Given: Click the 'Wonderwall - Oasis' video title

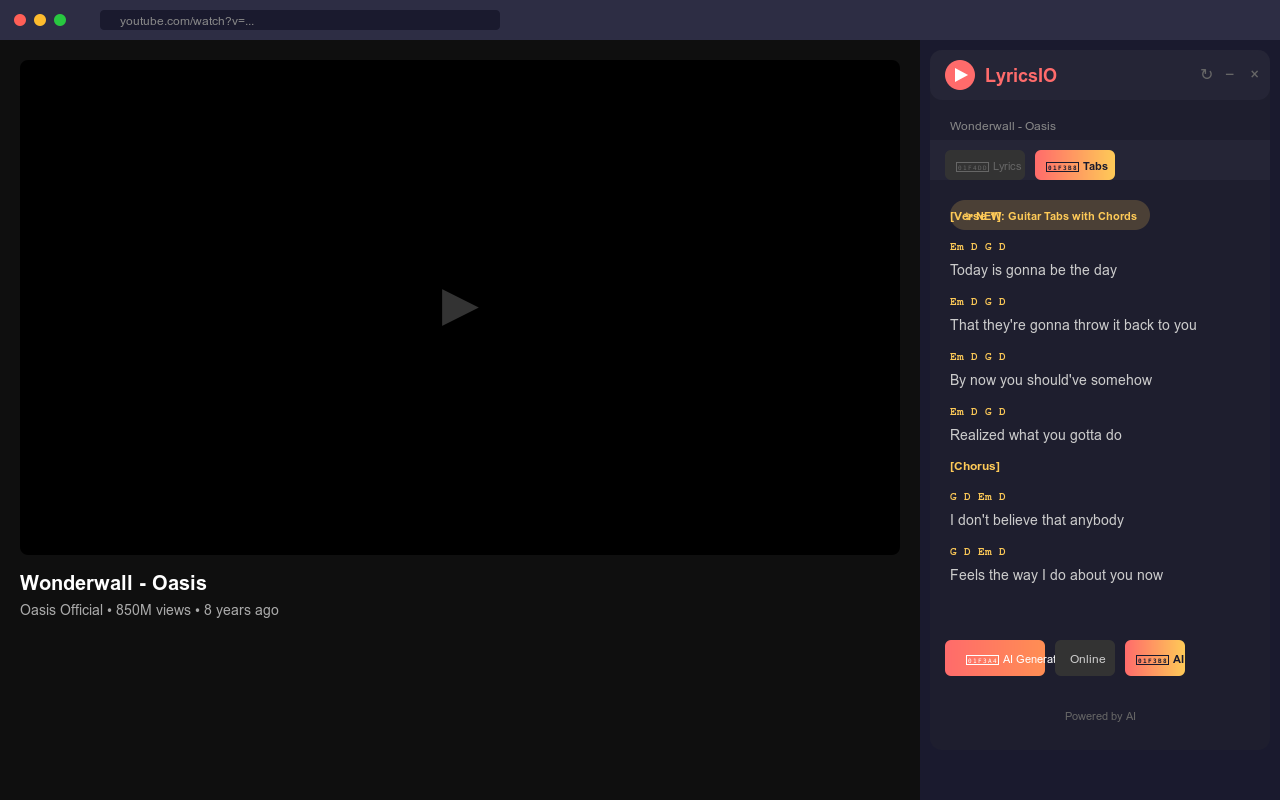Looking at the screenshot, I should pos(113,583).
